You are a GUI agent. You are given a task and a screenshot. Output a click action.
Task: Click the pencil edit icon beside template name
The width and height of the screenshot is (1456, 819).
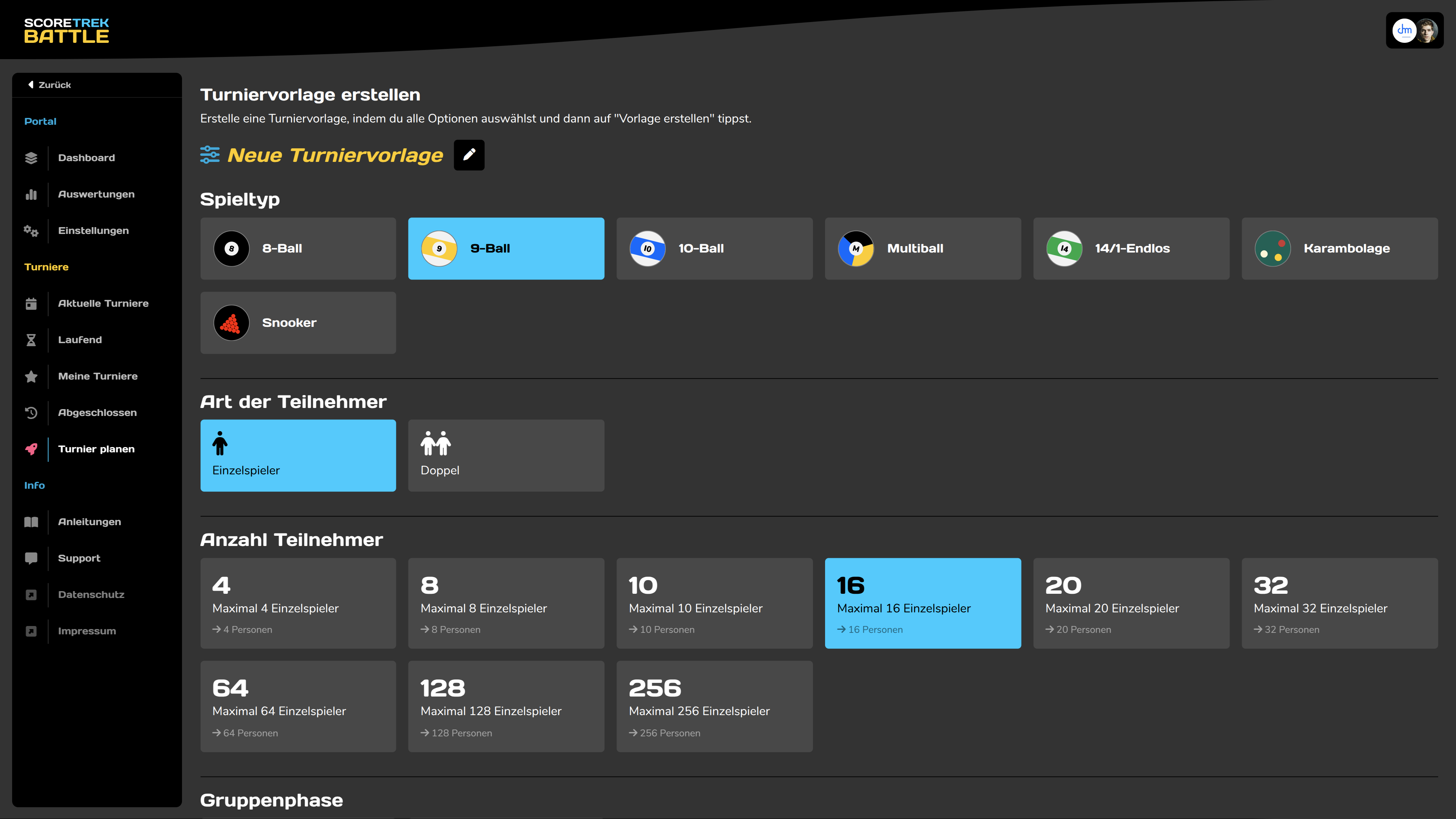(x=469, y=154)
